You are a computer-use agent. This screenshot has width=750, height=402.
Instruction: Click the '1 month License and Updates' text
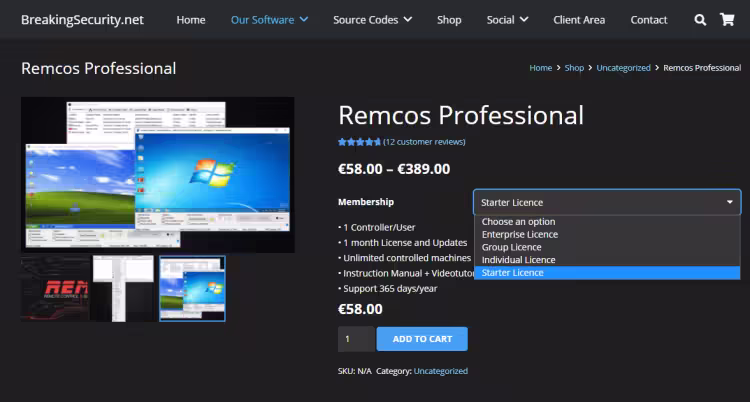tap(403, 243)
